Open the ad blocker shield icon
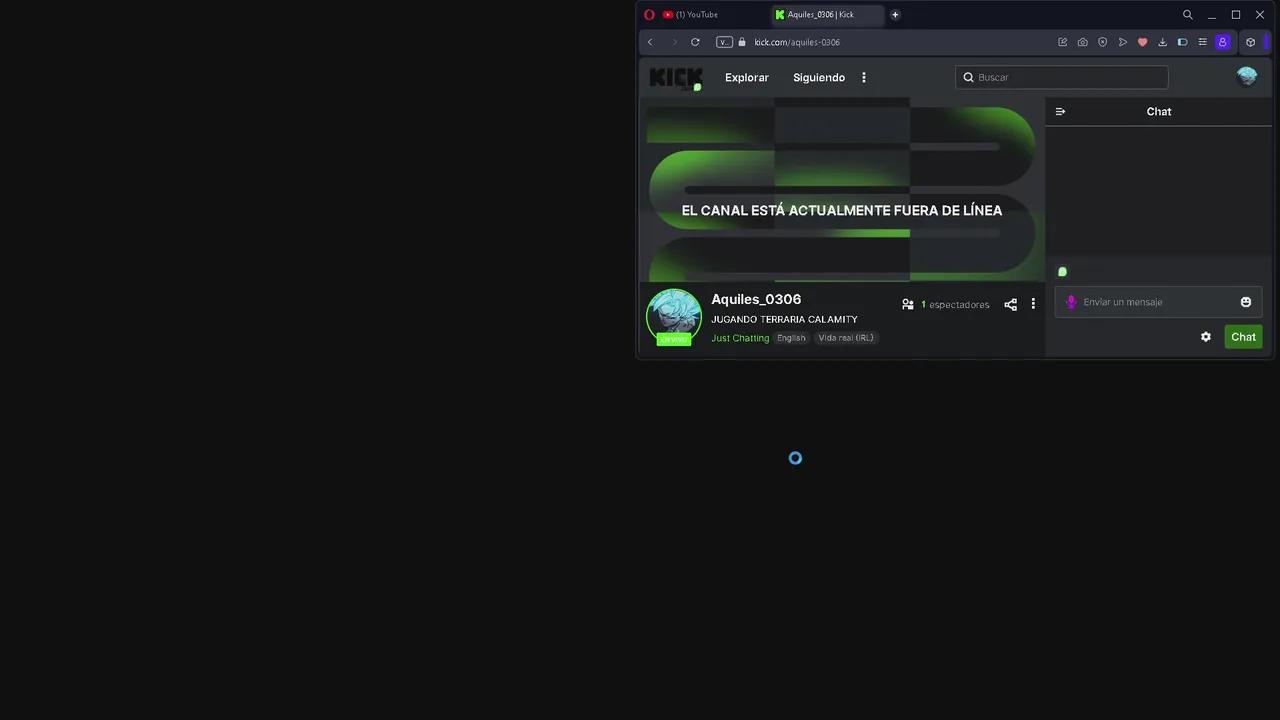The width and height of the screenshot is (1280, 720). [x=1103, y=42]
